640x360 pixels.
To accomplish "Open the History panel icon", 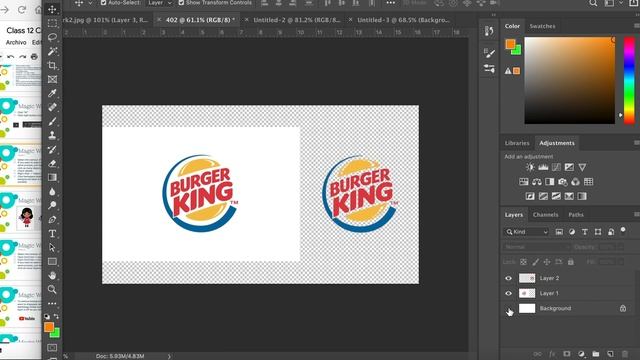I will click(489, 31).
